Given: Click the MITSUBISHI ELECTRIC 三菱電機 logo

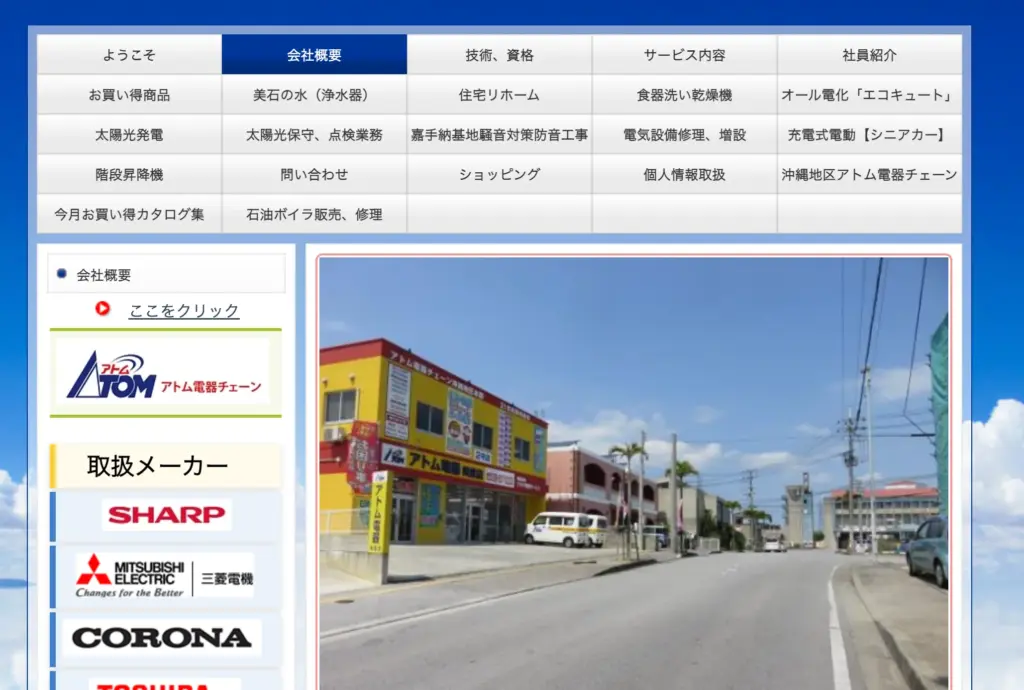Looking at the screenshot, I should coord(165,575).
